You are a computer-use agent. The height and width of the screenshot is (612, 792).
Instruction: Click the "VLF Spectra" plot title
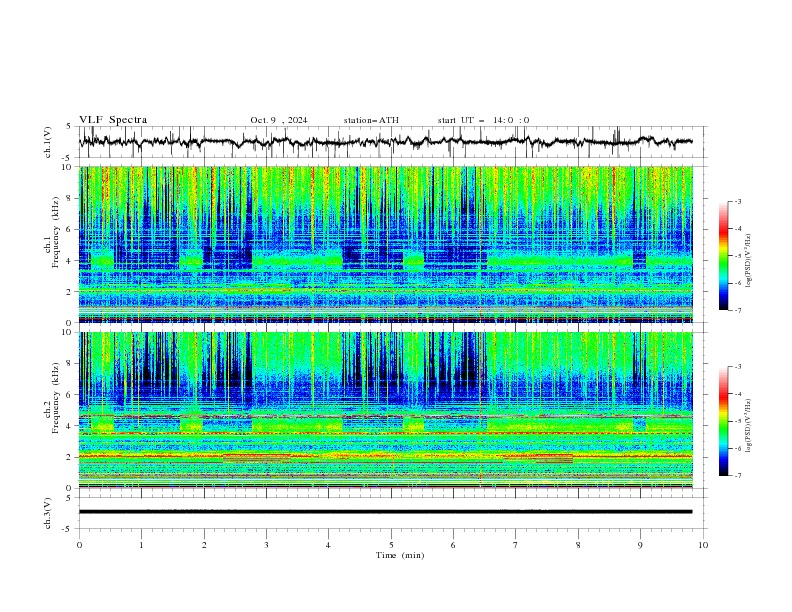pyautogui.click(x=113, y=120)
